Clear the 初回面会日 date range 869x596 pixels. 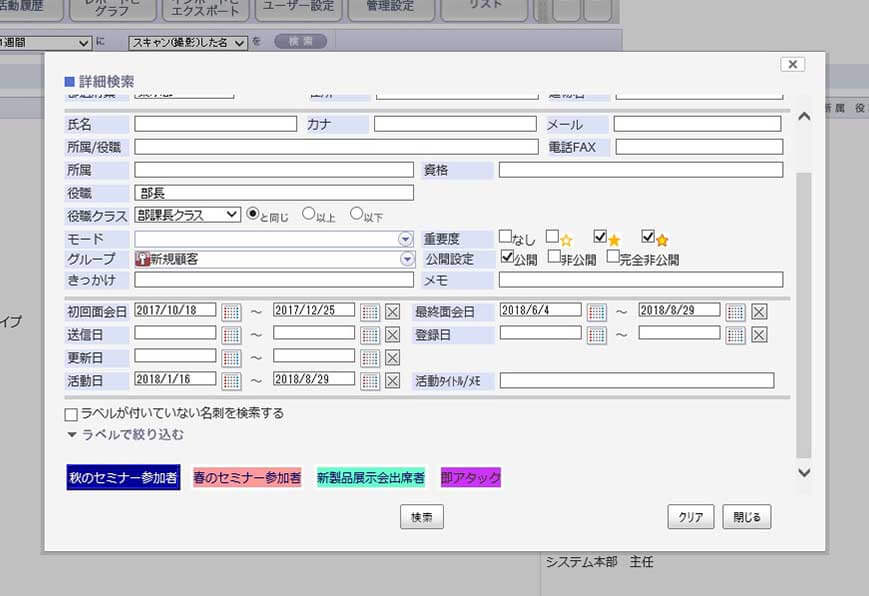(x=392, y=312)
